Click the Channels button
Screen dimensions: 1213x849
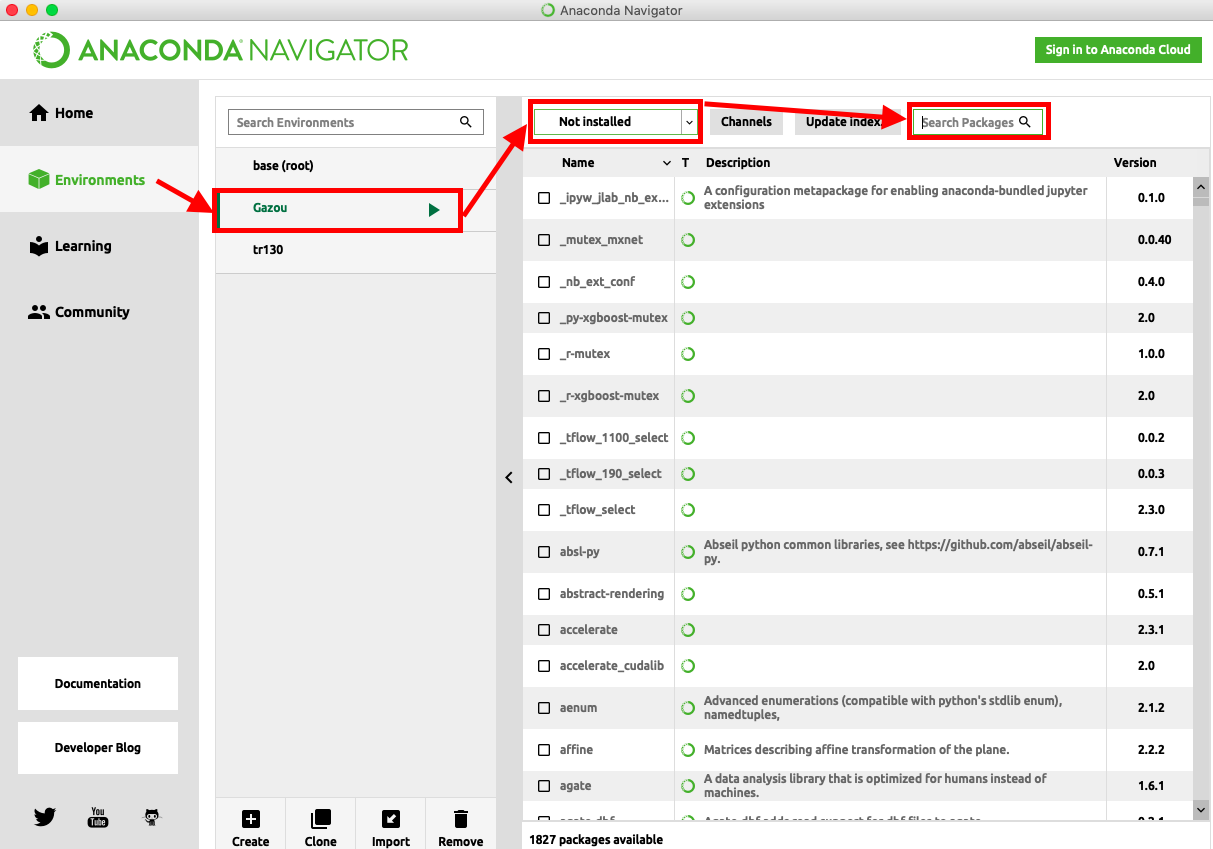[x=746, y=122]
